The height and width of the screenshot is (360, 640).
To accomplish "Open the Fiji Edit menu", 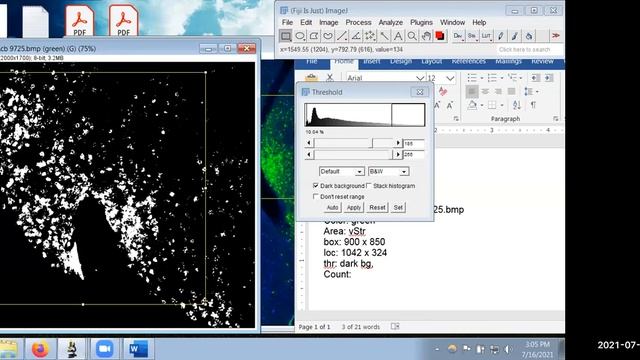I will click(x=306, y=22).
